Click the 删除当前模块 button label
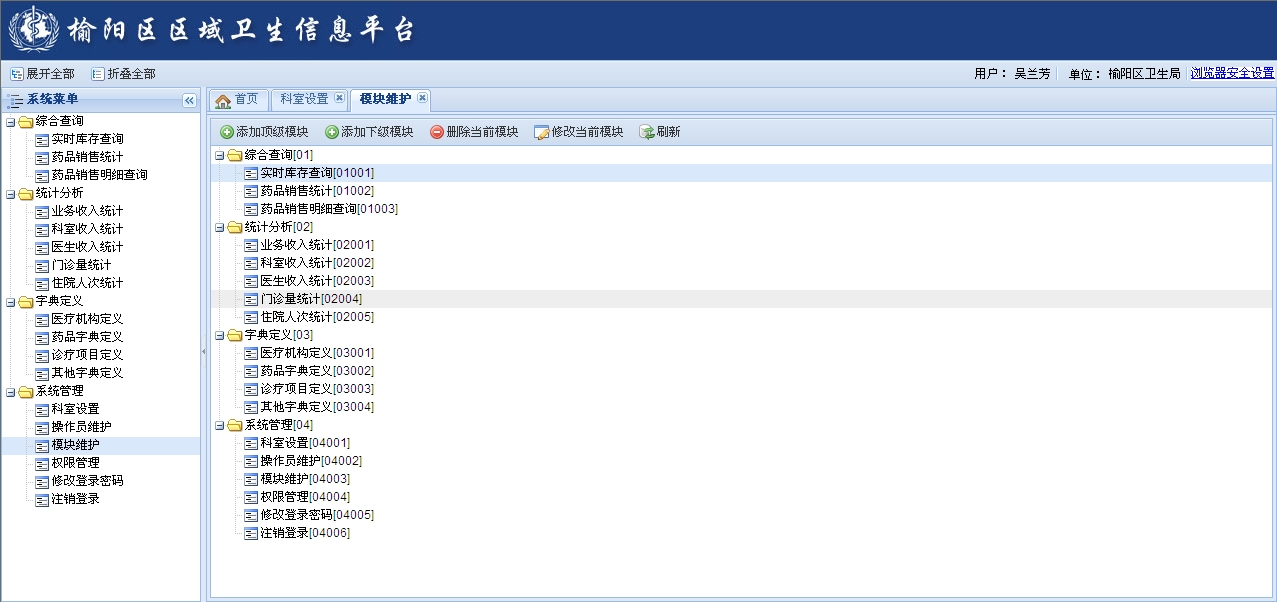Image resolution: width=1277 pixels, height=602 pixels. 482,132
